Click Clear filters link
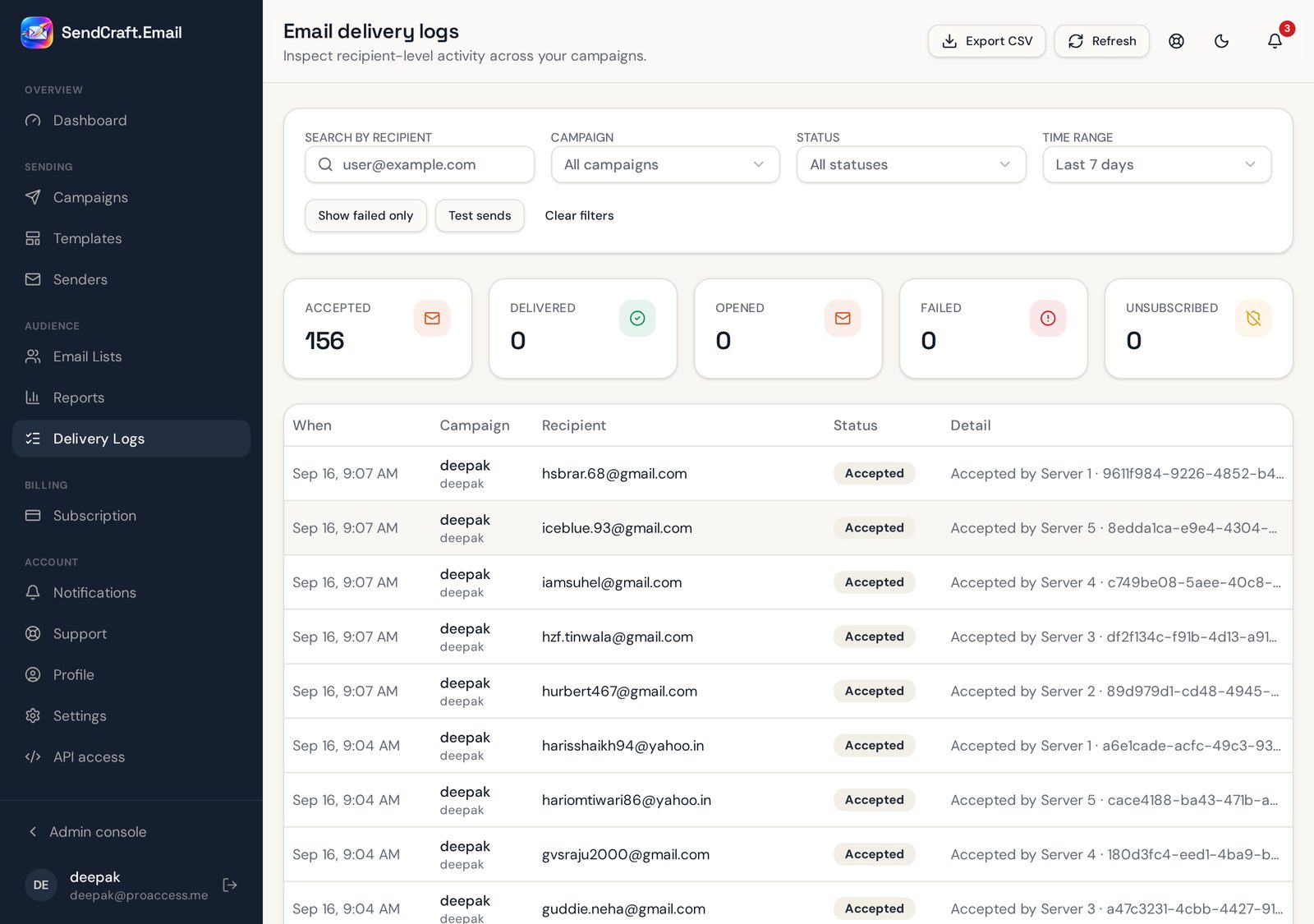The height and width of the screenshot is (924, 1314). tap(579, 215)
